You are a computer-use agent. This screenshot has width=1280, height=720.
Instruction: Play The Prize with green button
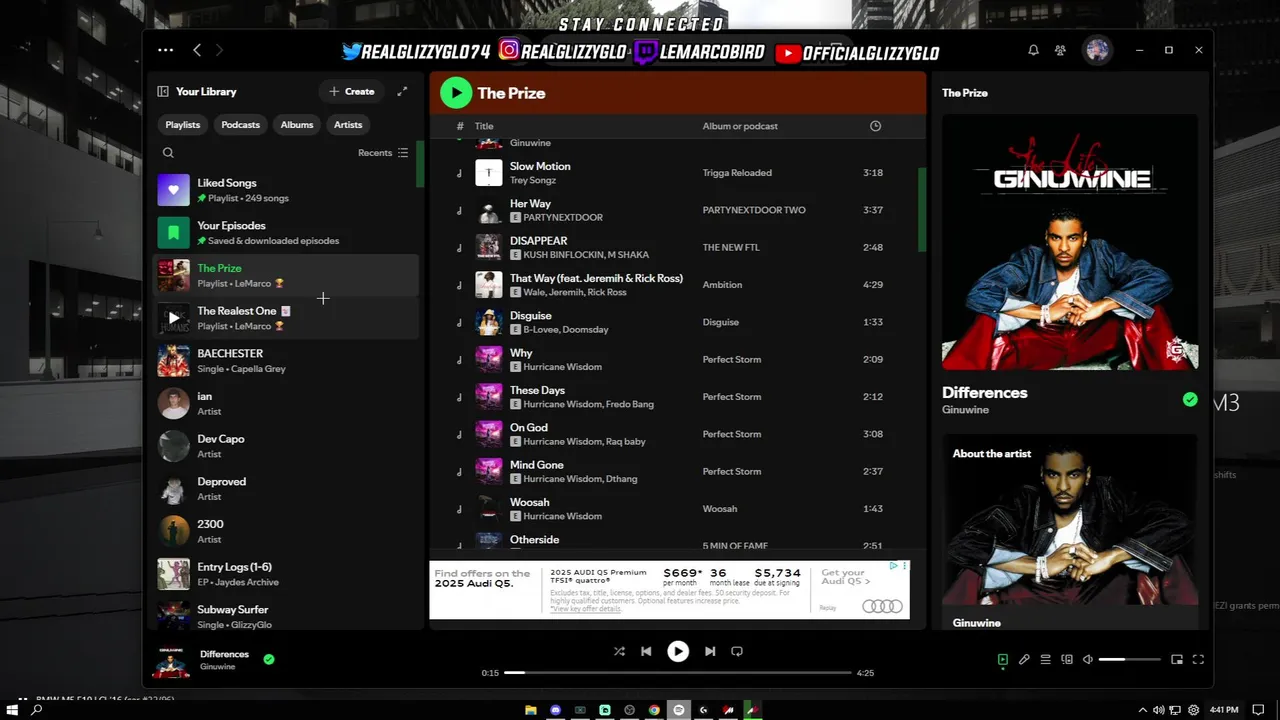pyautogui.click(x=456, y=93)
